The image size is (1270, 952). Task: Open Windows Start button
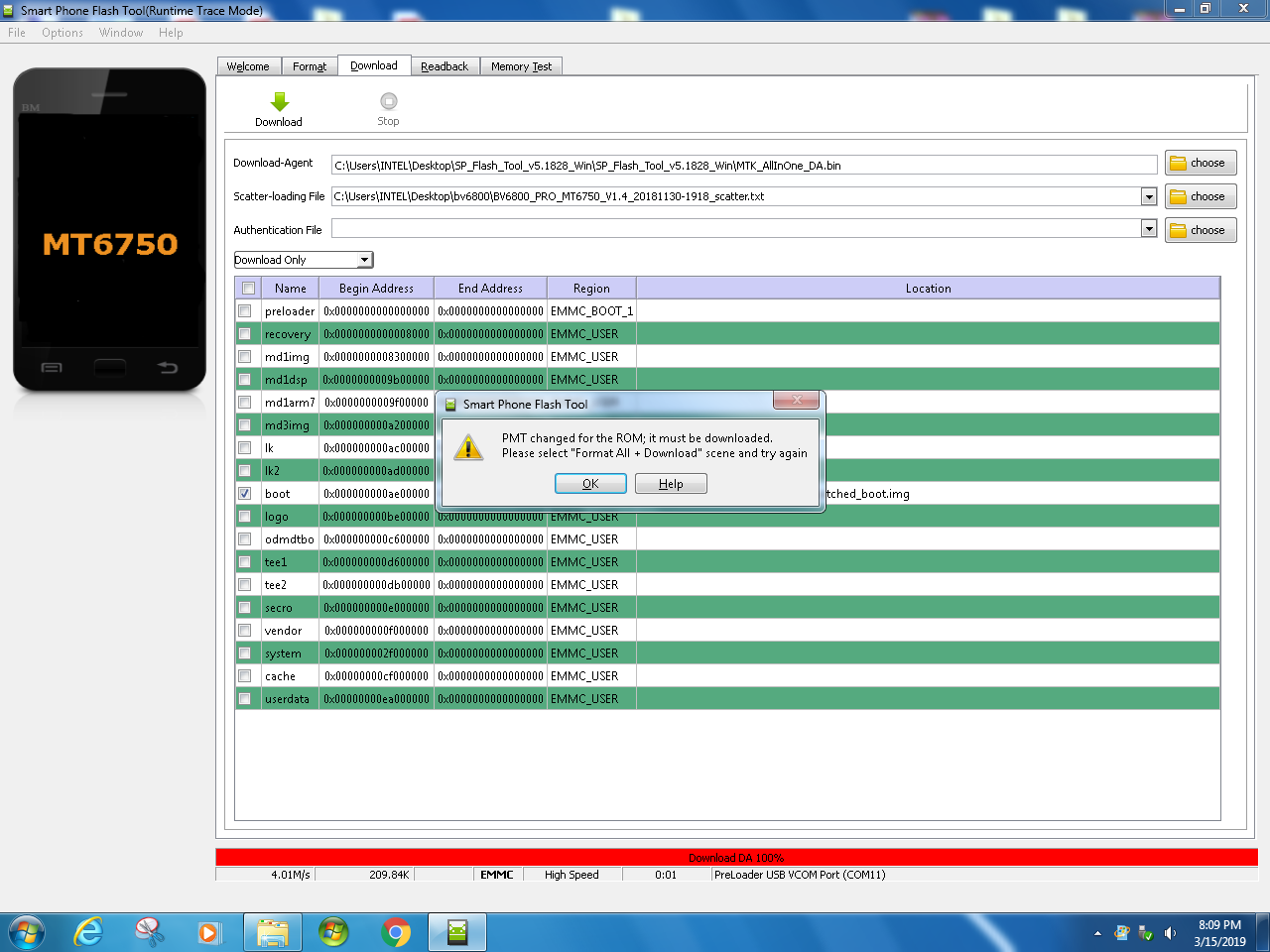pyautogui.click(x=27, y=932)
